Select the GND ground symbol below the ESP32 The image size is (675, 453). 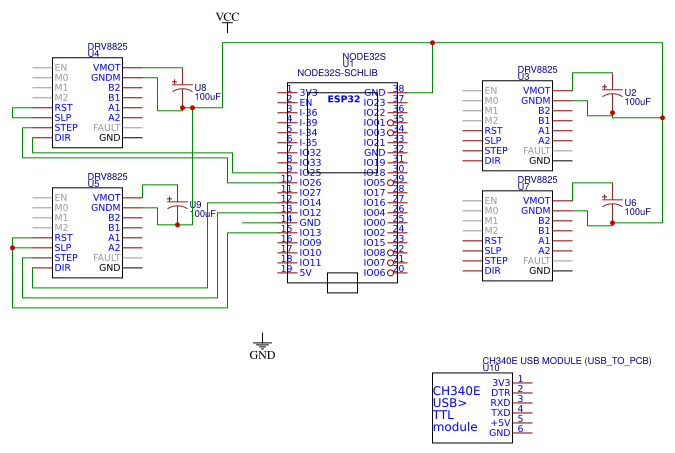click(262, 347)
